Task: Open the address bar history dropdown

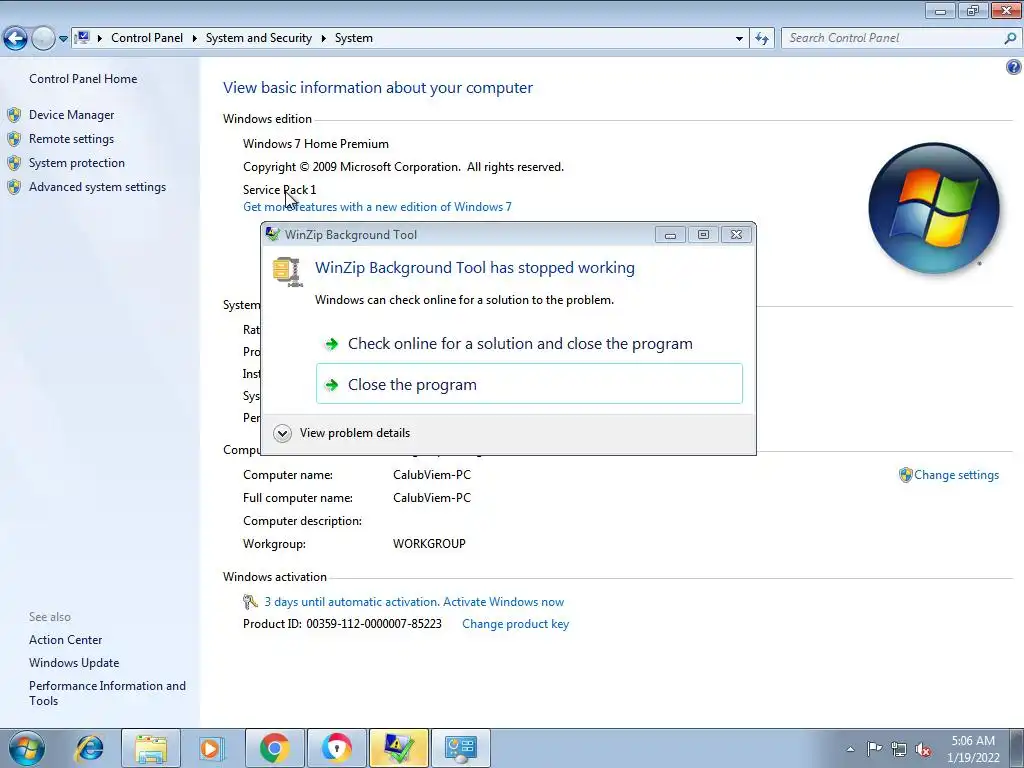Action: click(x=739, y=39)
